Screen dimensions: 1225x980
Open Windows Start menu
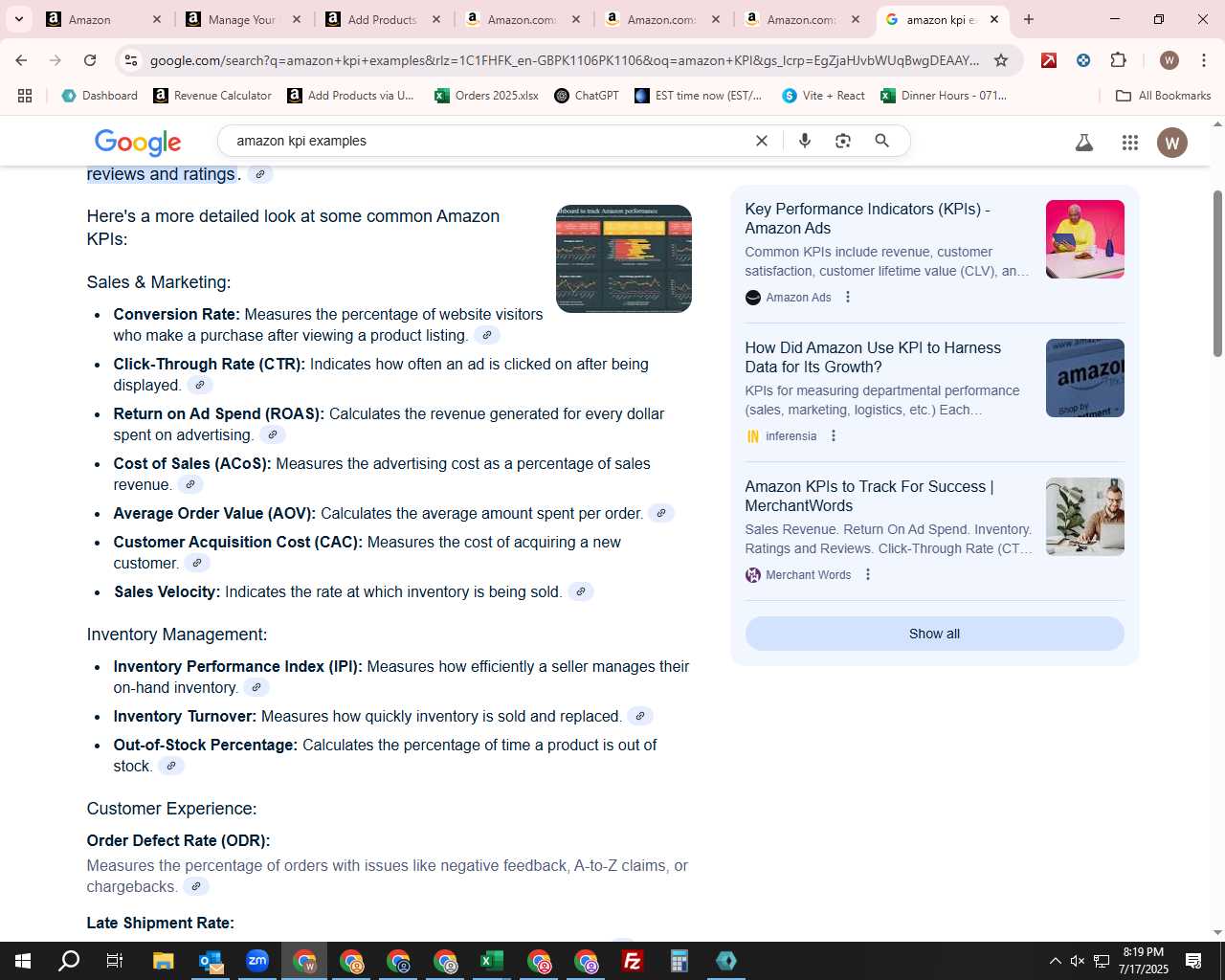pos(23,961)
